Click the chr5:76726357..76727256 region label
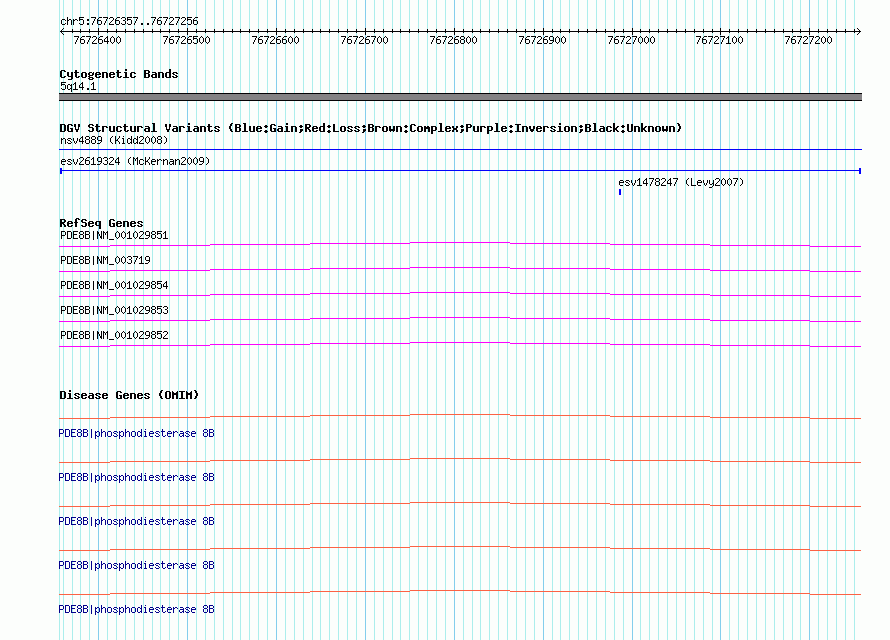This screenshot has height=640, width=890. (129, 22)
